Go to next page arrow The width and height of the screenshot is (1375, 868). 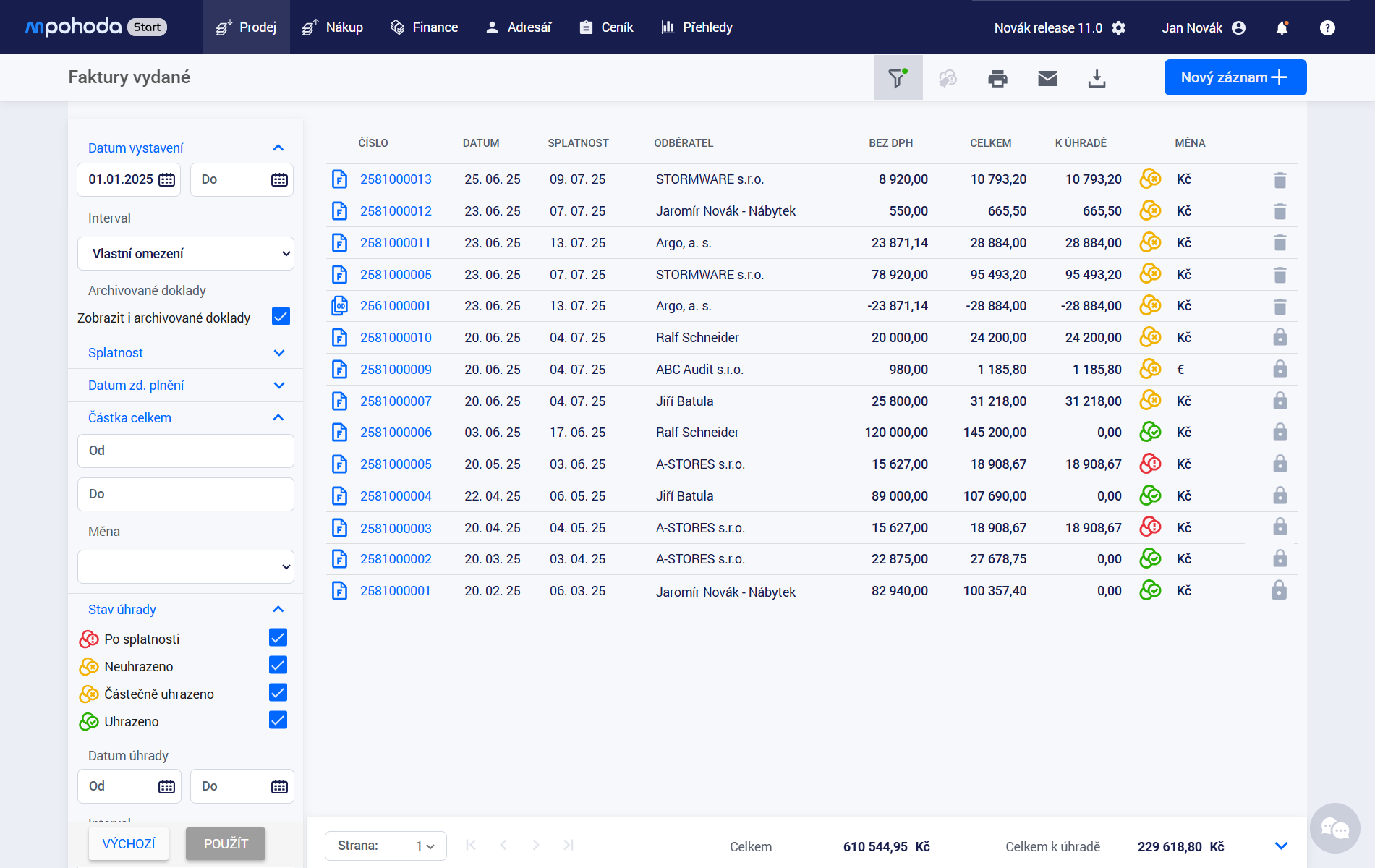(x=535, y=845)
